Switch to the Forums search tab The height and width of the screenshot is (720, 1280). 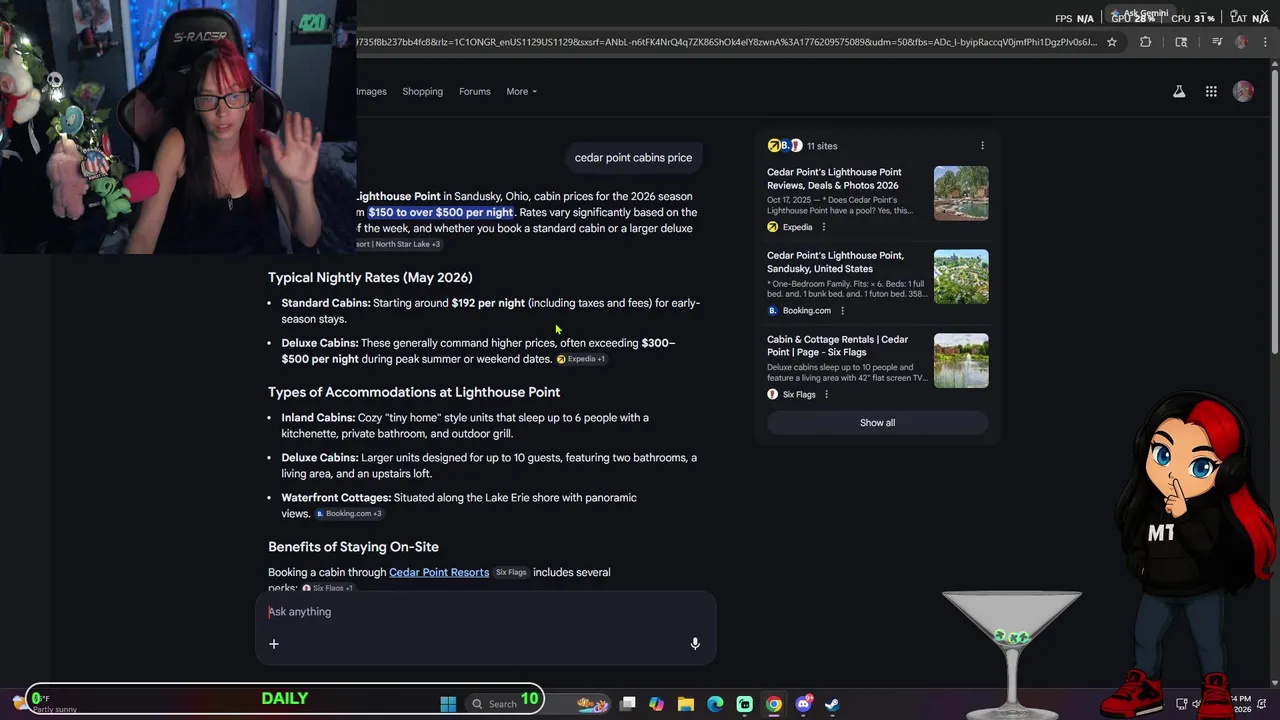(x=474, y=91)
